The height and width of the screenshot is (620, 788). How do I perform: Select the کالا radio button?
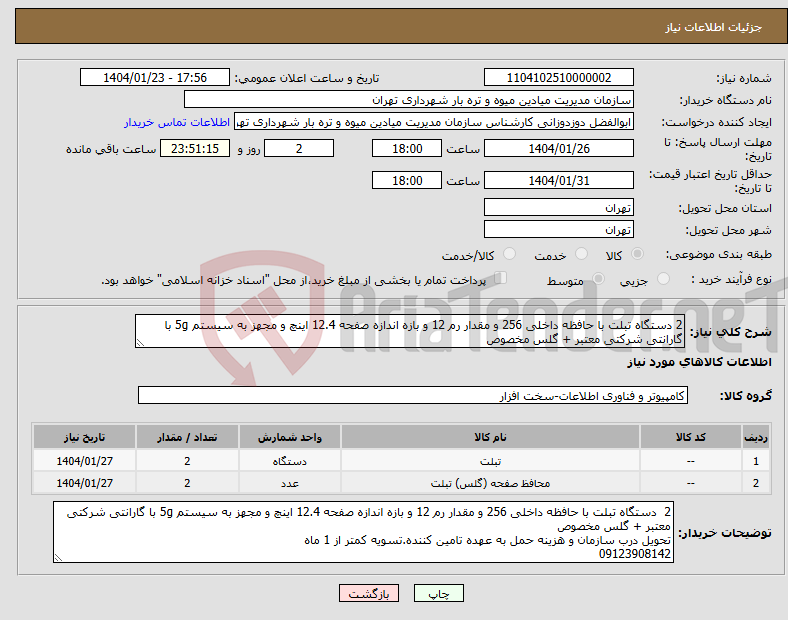click(637, 254)
